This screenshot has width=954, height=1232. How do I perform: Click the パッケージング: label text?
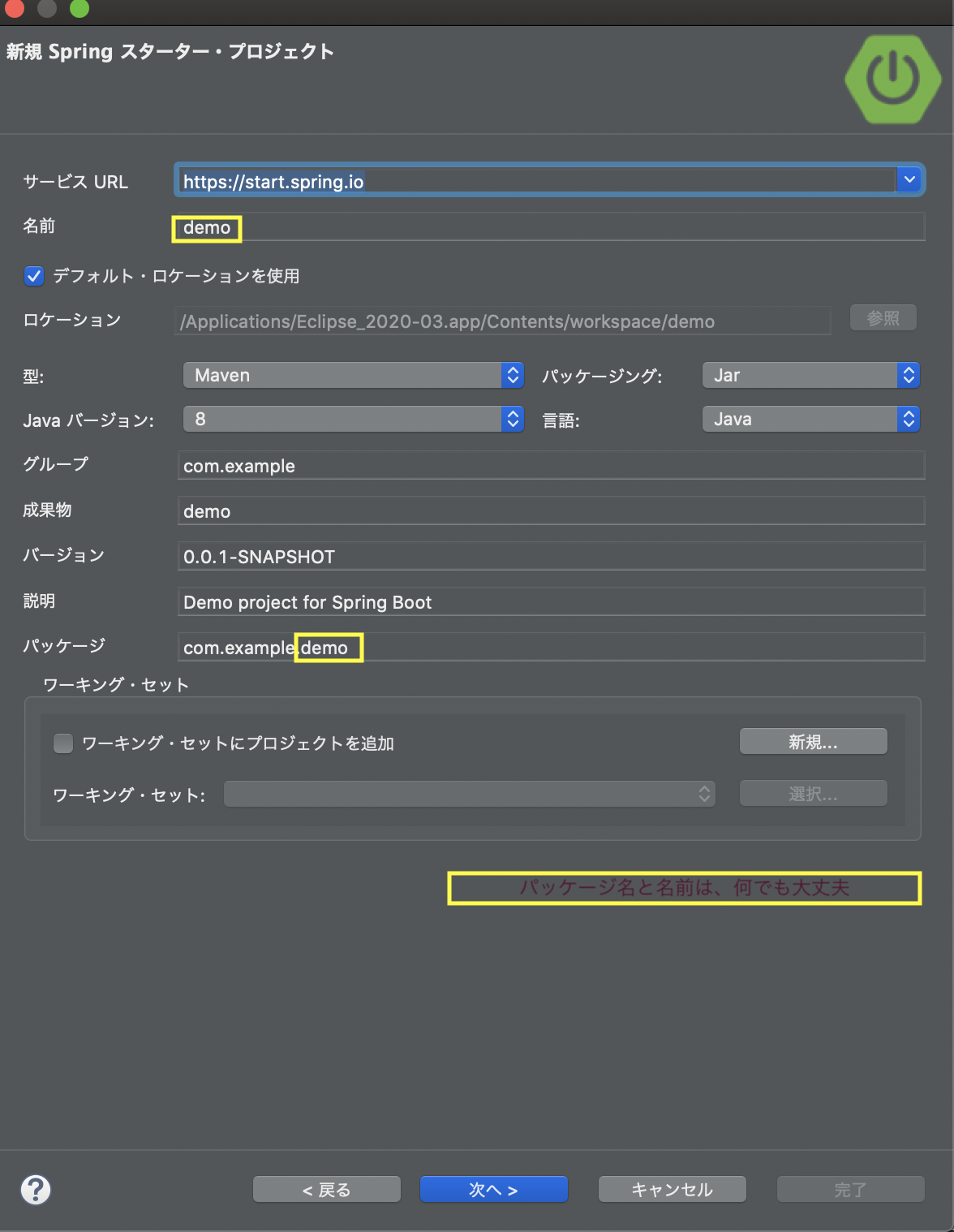pyautogui.click(x=602, y=377)
